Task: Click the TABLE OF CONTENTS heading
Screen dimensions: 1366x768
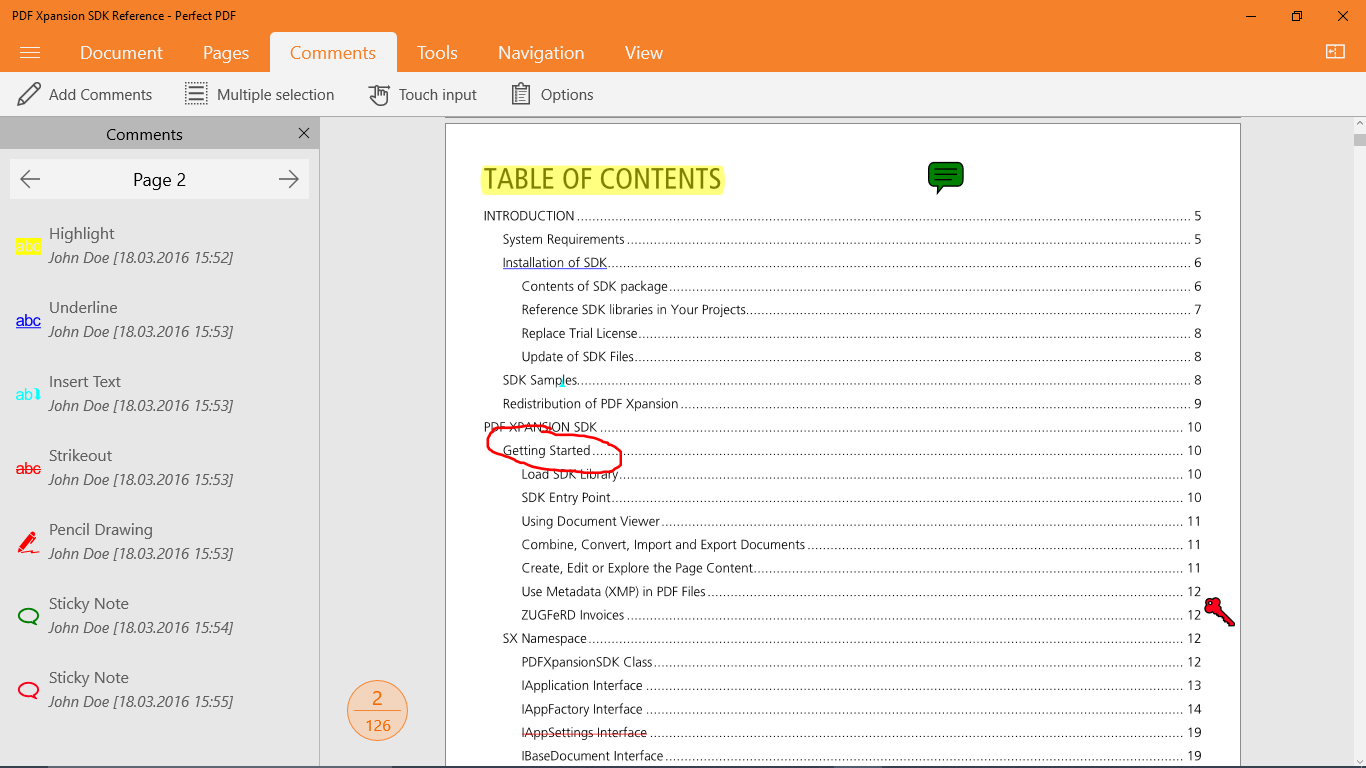Action: click(602, 180)
